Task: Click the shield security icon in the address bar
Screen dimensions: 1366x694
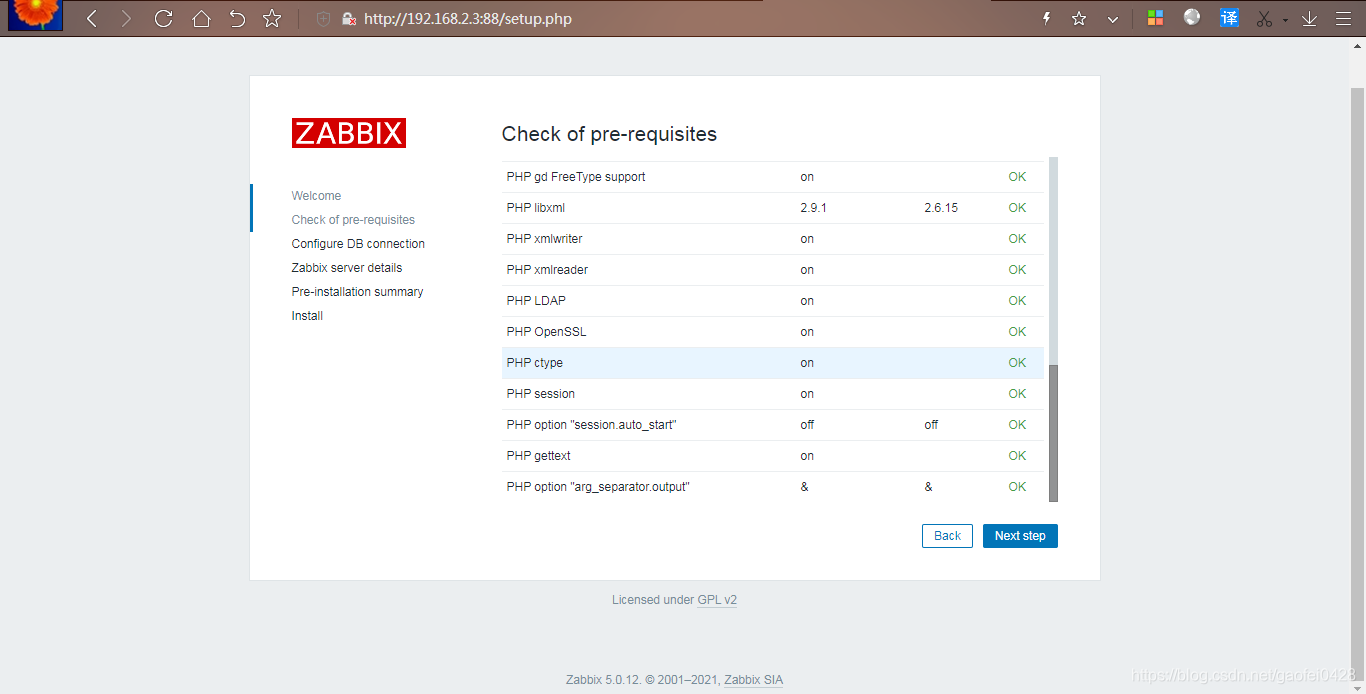Action: point(323,18)
